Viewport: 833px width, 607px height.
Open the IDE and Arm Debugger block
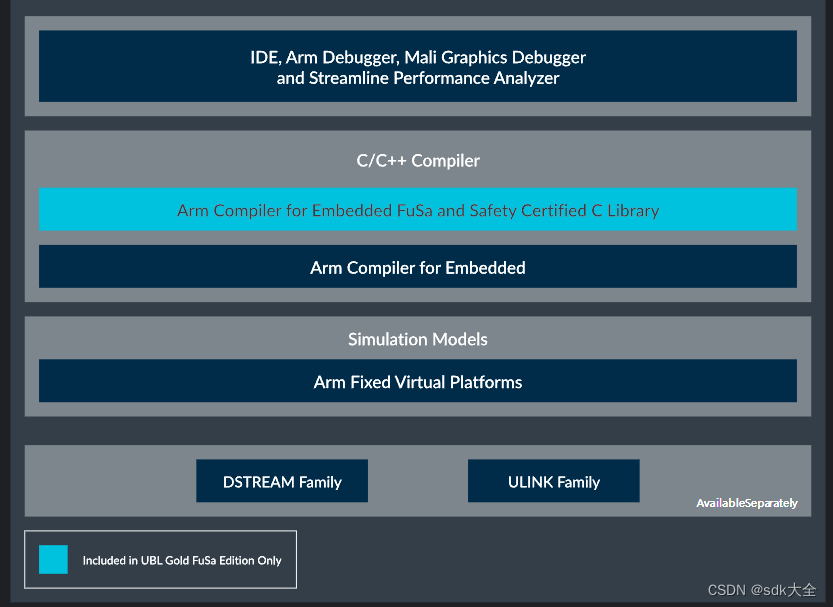click(x=417, y=66)
